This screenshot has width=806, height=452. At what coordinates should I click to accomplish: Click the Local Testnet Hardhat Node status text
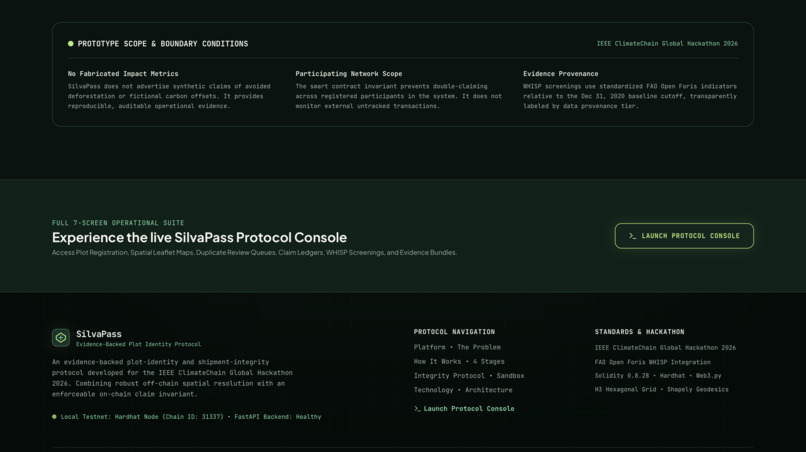click(x=191, y=417)
